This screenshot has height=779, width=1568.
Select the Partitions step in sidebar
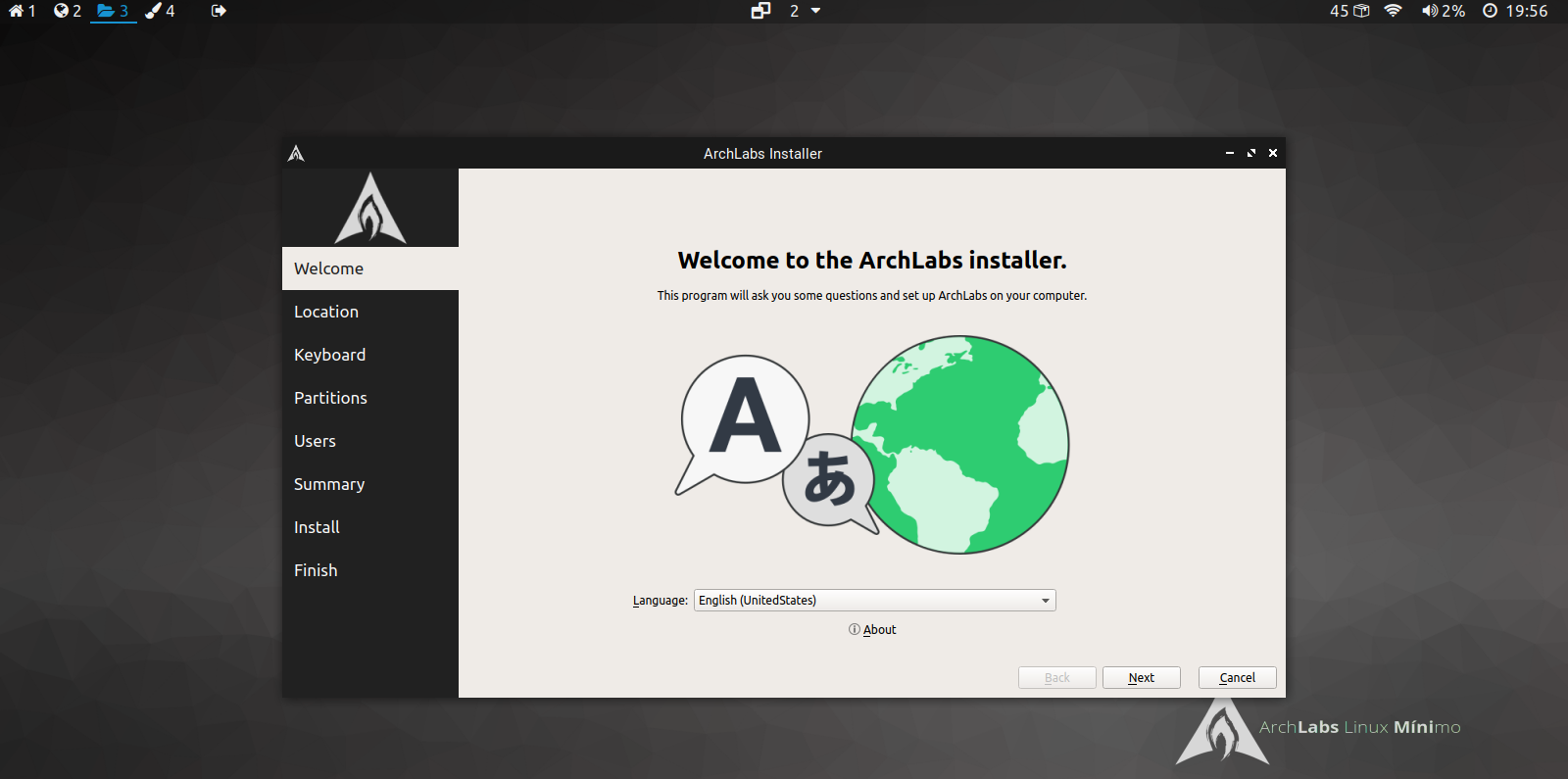tap(330, 398)
